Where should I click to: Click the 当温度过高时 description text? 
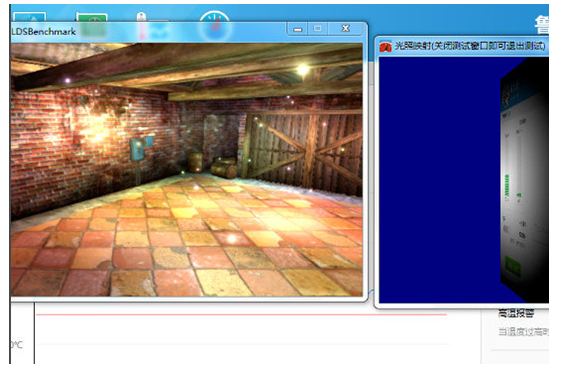click(x=523, y=332)
